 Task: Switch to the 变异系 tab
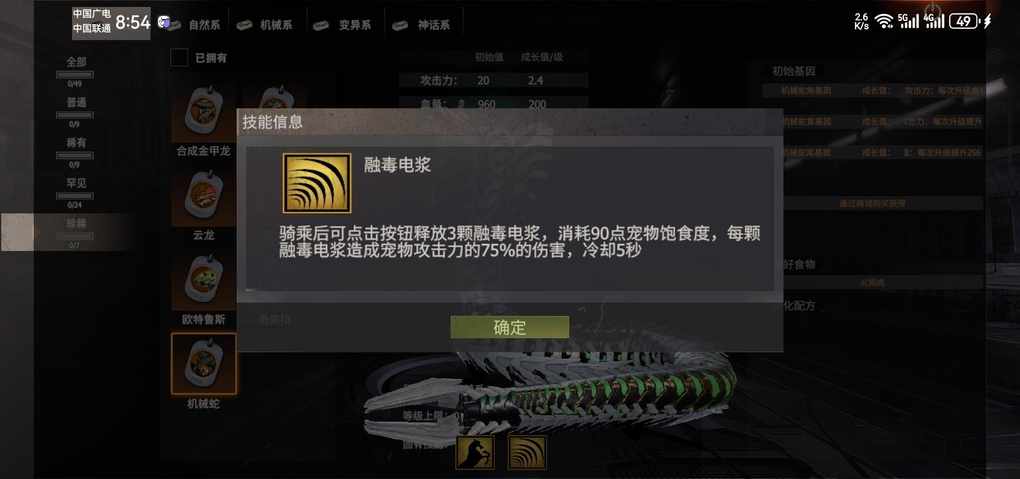tap(343, 25)
